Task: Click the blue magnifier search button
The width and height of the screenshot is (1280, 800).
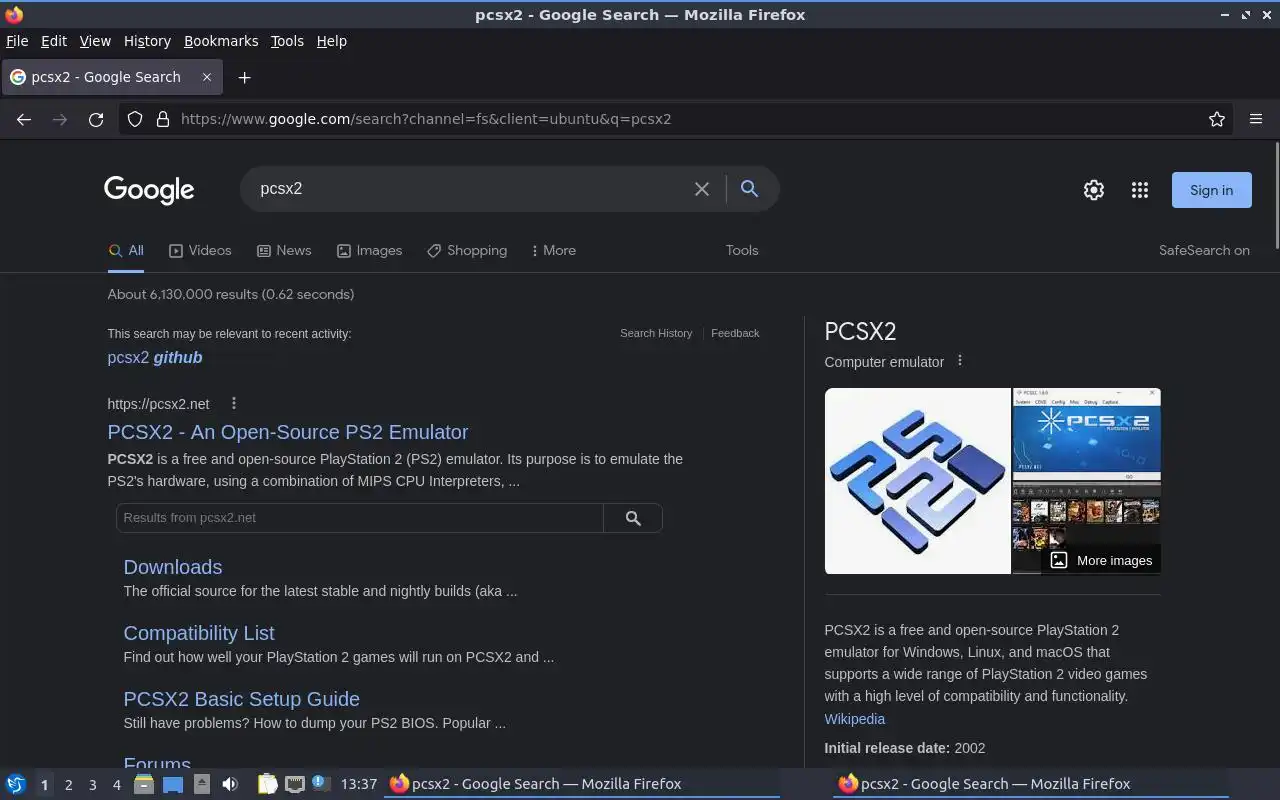Action: [749, 189]
